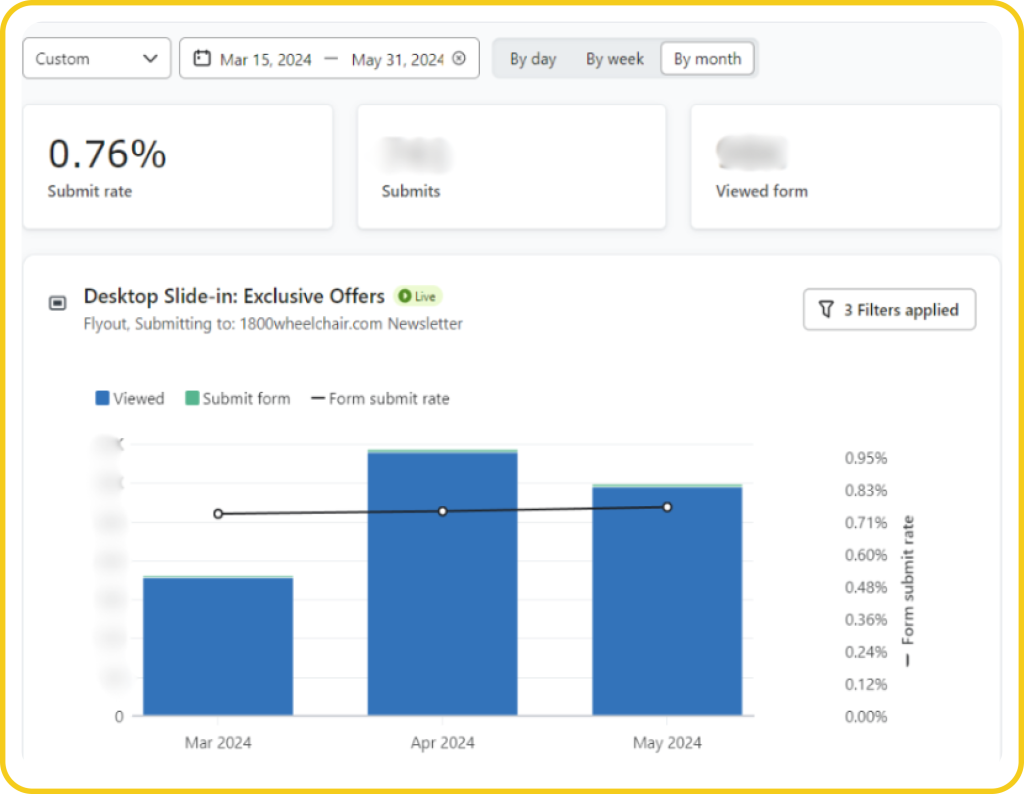Toggle the Viewed series in chart legend
The image size is (1024, 794).
[129, 399]
